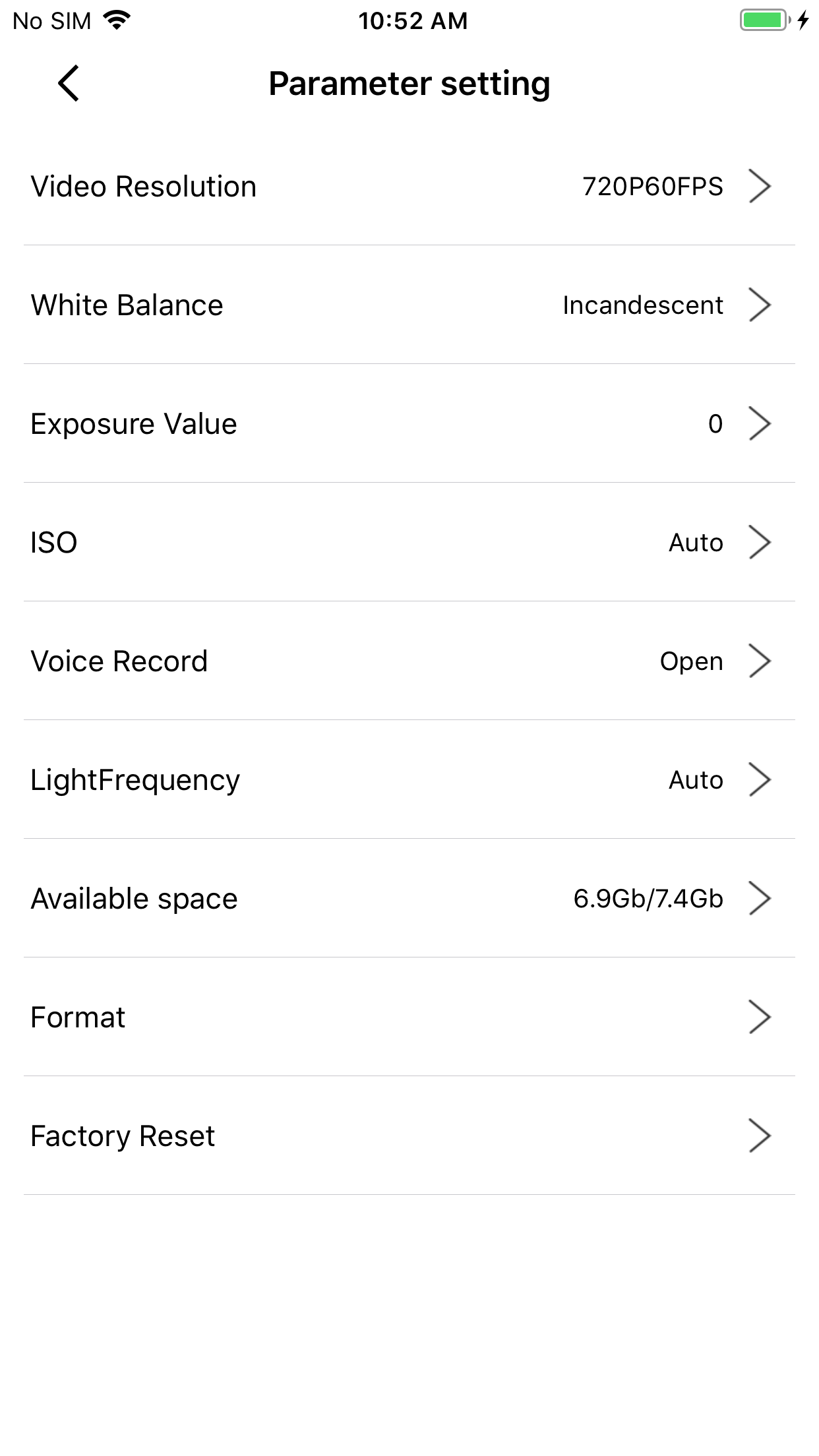
Task: Tap the chevron in the Format row
Action: coord(760,1017)
